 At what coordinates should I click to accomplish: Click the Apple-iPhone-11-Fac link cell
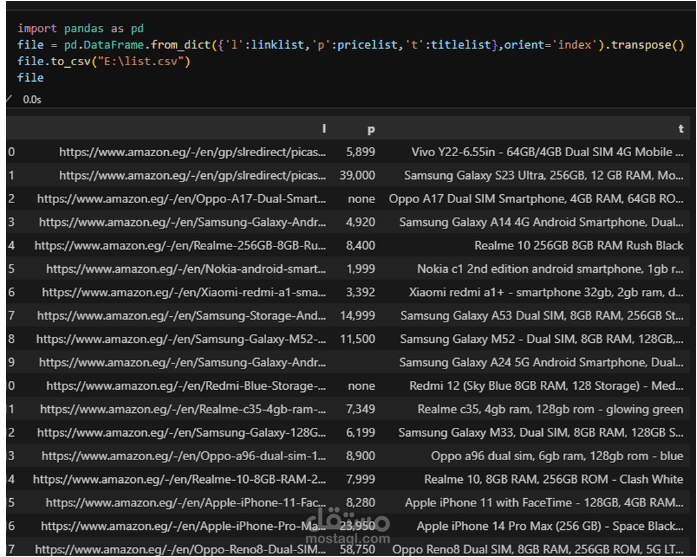click(186, 502)
